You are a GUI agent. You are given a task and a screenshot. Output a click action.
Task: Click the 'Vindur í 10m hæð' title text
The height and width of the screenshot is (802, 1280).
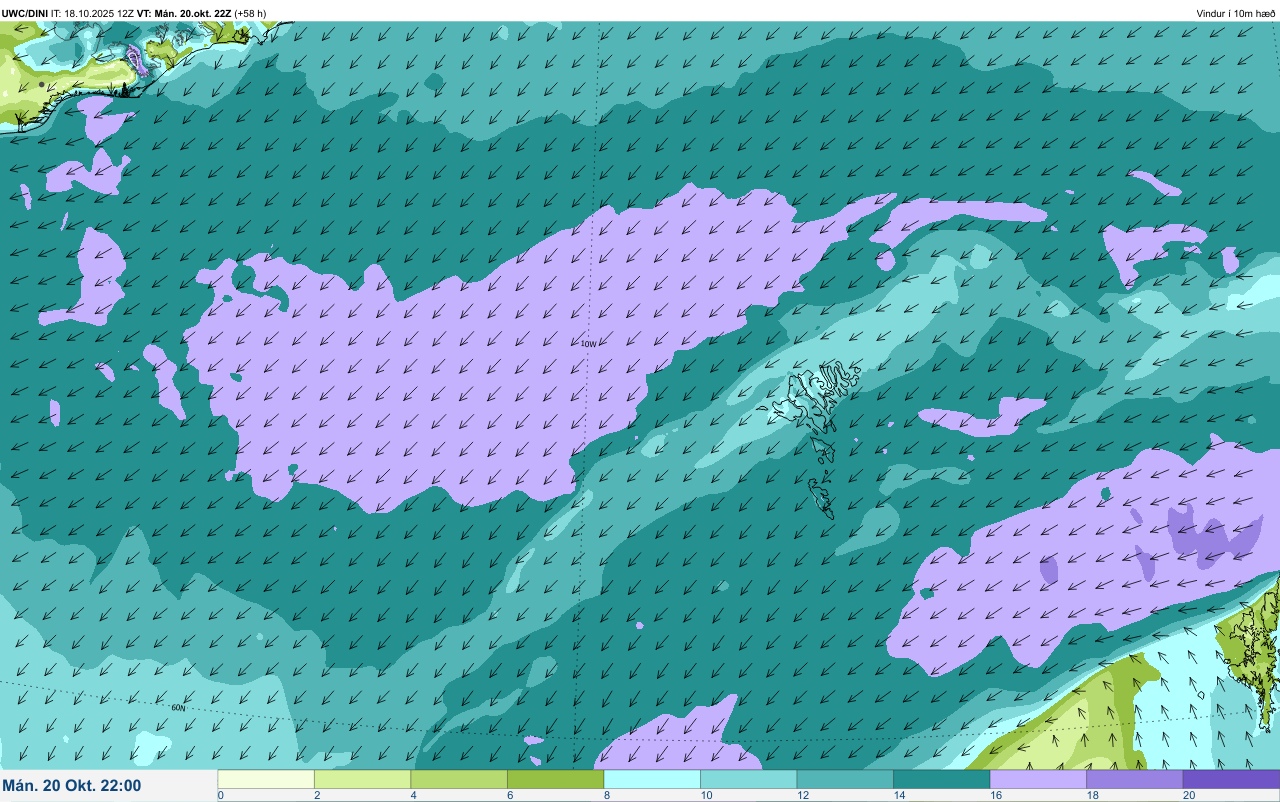point(1236,13)
